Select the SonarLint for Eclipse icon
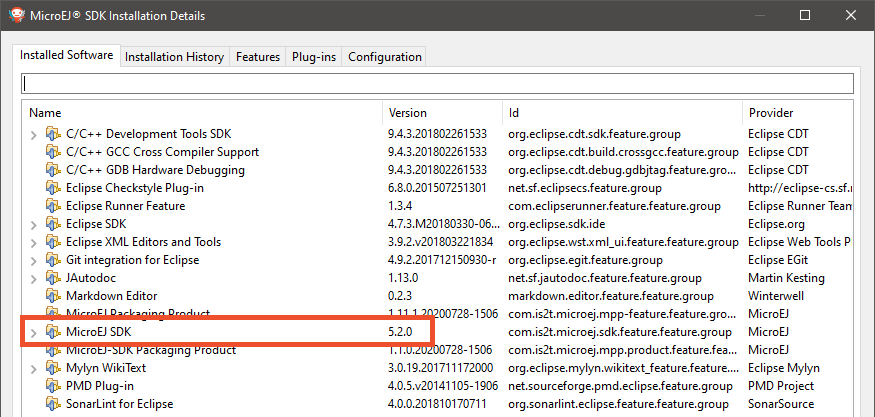Screen dimensions: 875x417 pos(53,404)
